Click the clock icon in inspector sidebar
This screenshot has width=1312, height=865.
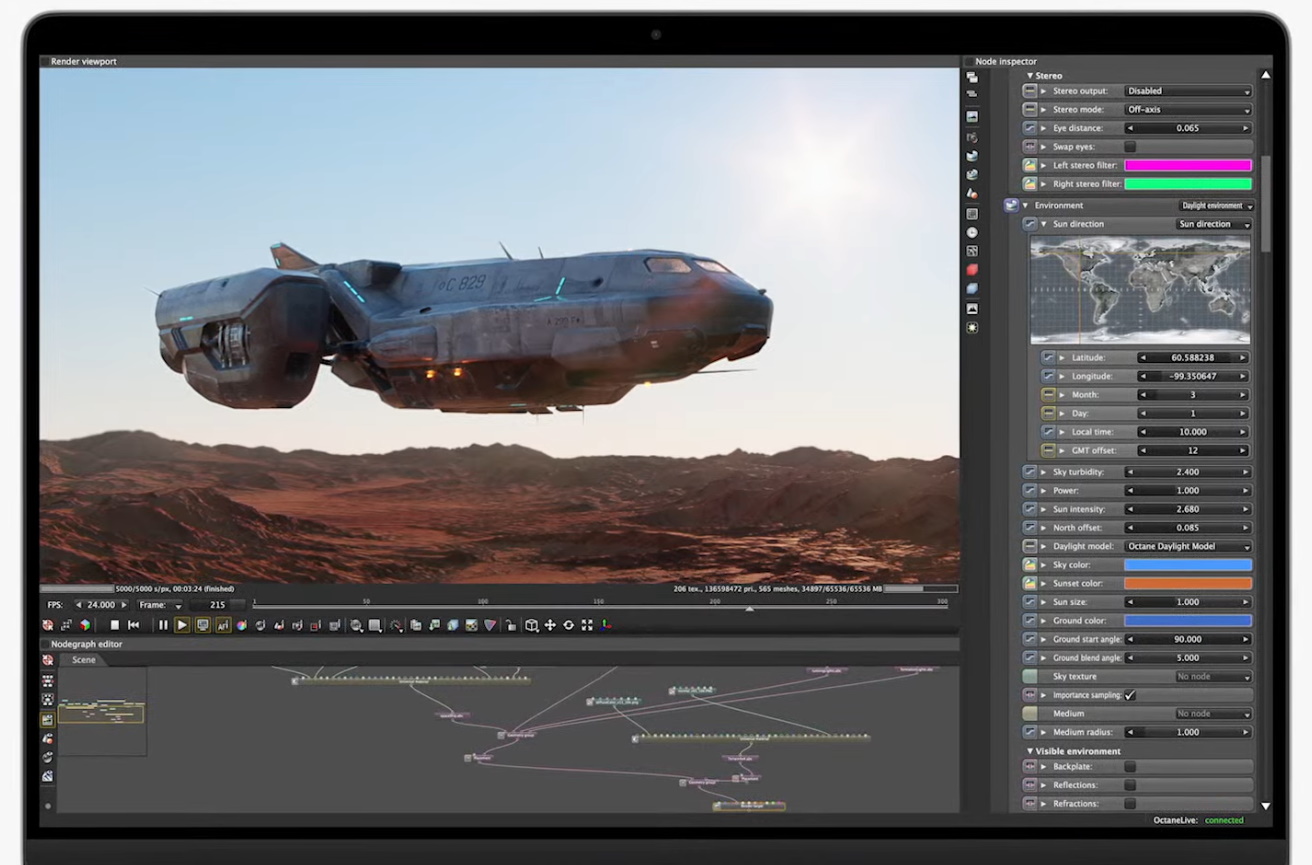tap(972, 233)
